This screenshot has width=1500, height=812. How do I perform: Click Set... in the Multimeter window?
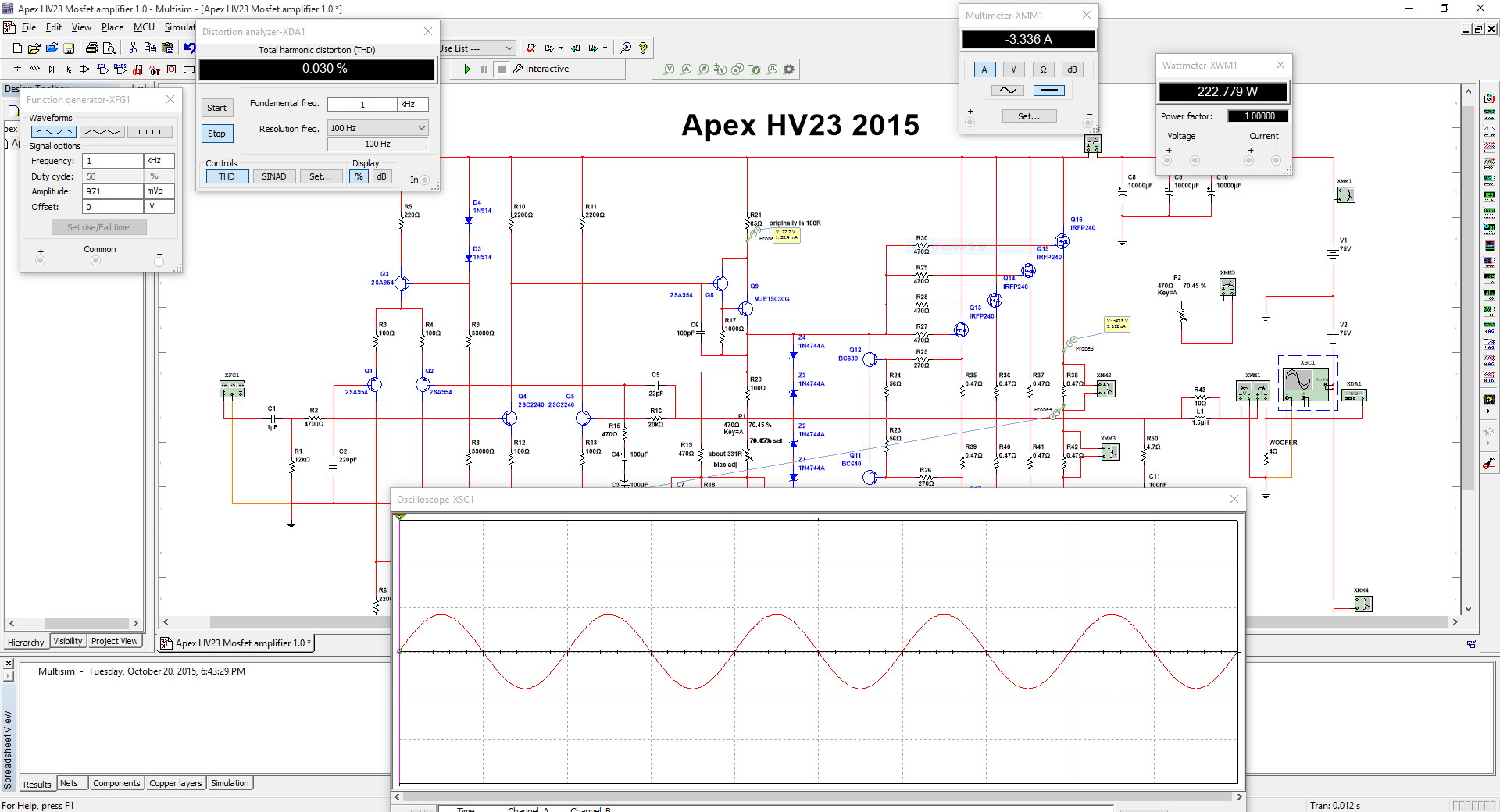1029,116
